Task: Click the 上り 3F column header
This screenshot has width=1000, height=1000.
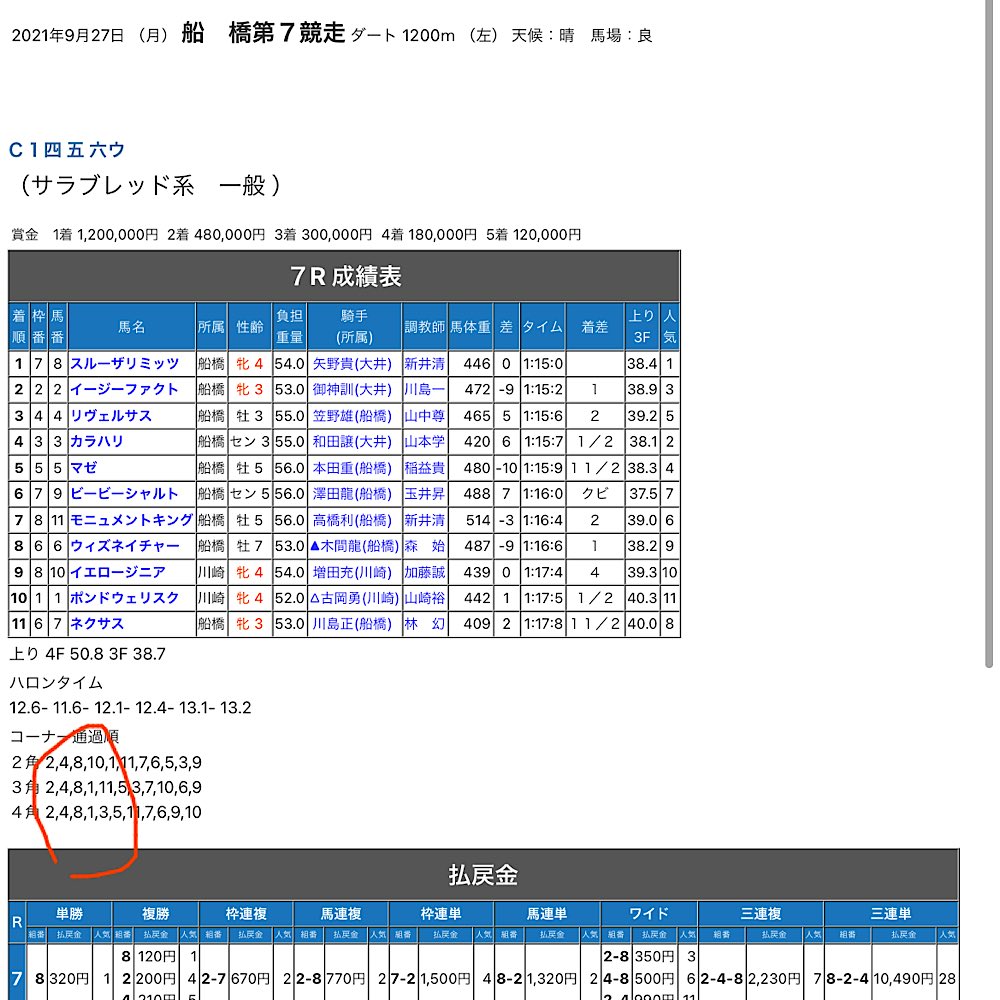Action: tap(642, 327)
